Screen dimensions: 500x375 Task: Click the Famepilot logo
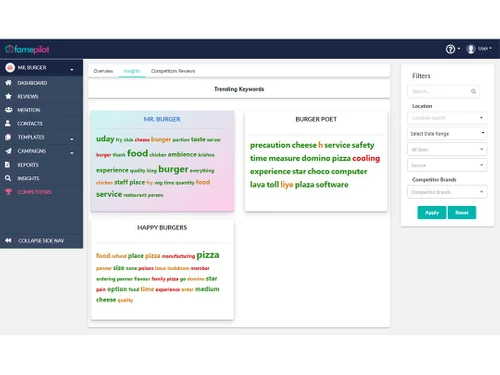click(27, 49)
